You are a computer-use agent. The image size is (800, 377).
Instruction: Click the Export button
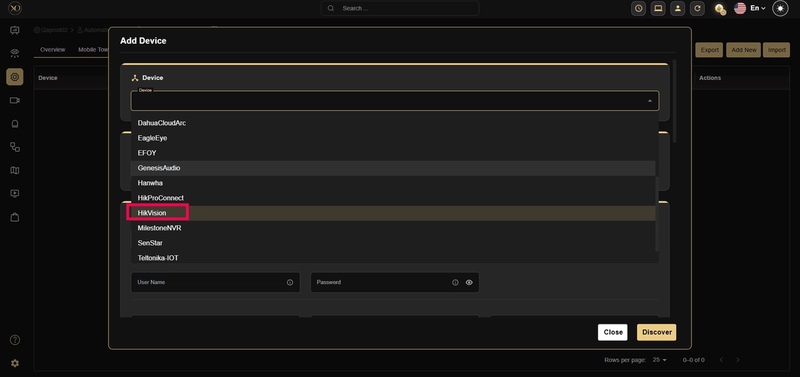coord(709,50)
